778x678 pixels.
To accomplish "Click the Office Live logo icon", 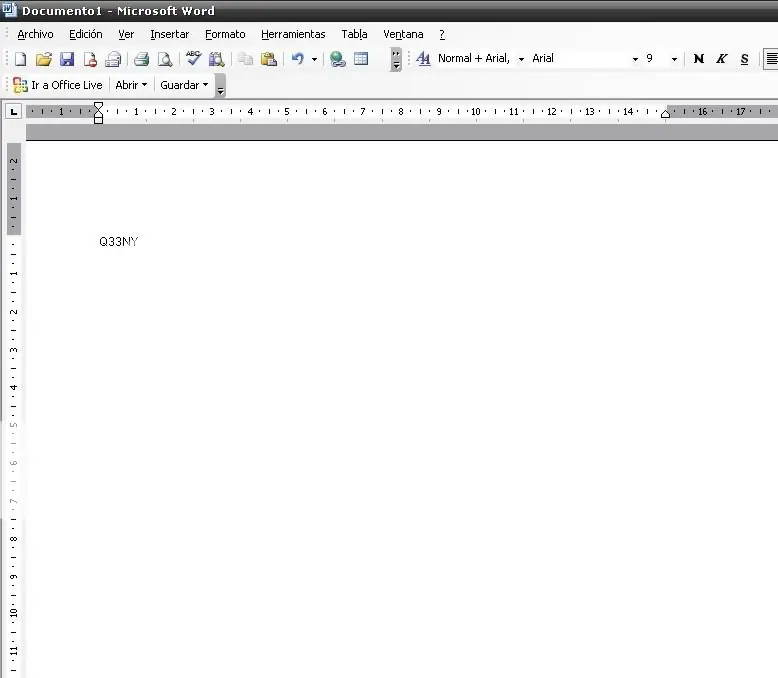I will [20, 85].
